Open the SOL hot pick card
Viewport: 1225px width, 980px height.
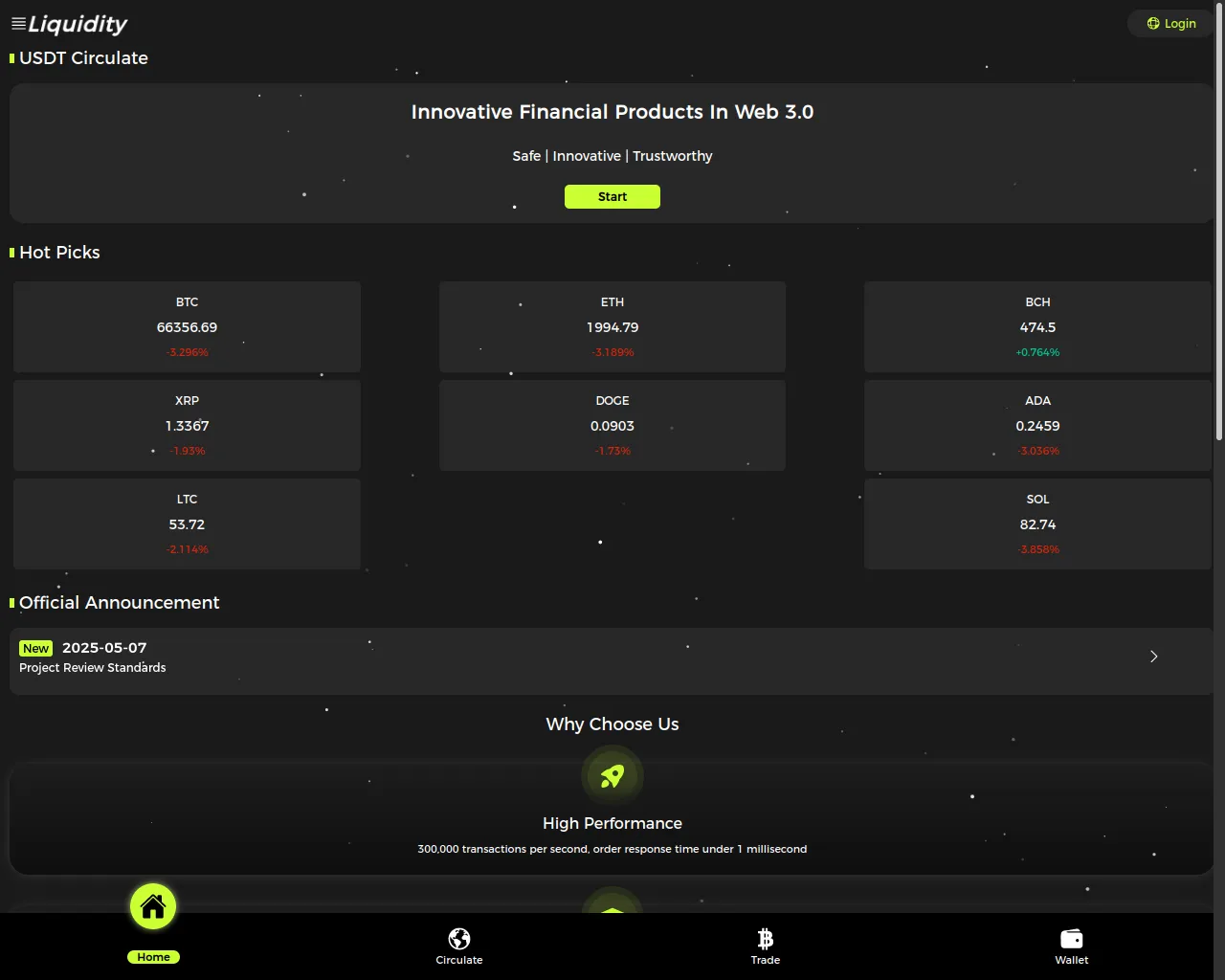tap(1037, 523)
